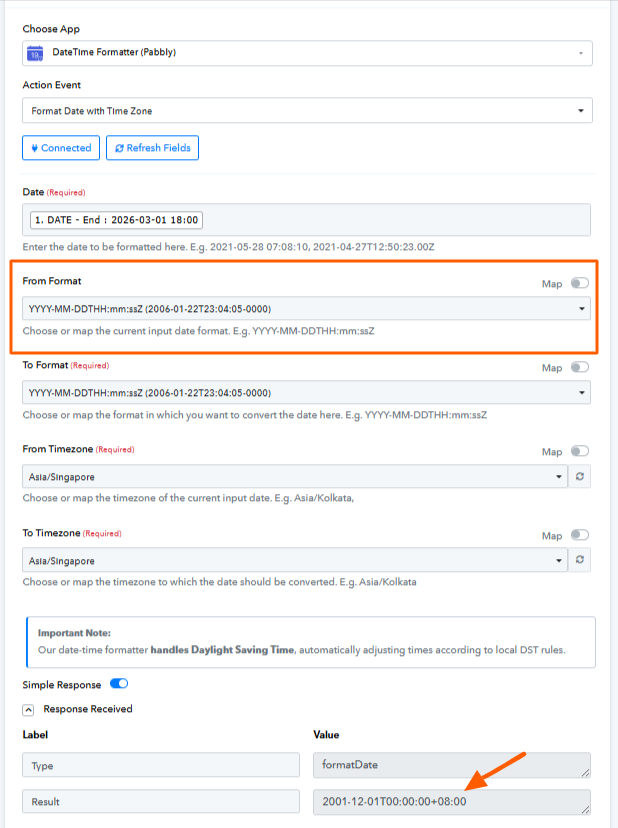The height and width of the screenshot is (828, 618).
Task: Click refresh icon beside From Timezone dropdown
Action: (580, 477)
